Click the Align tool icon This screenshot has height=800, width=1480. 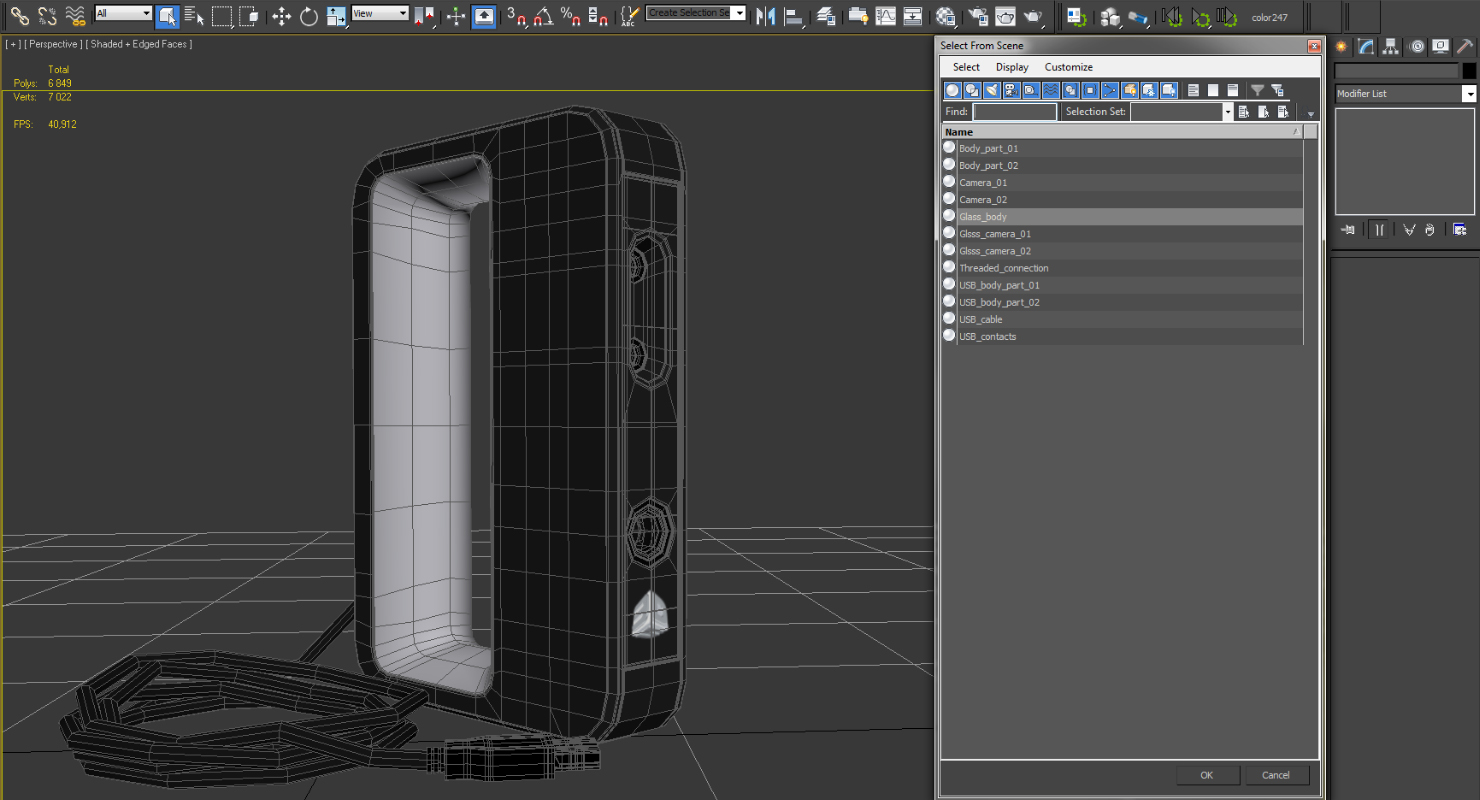[793, 16]
